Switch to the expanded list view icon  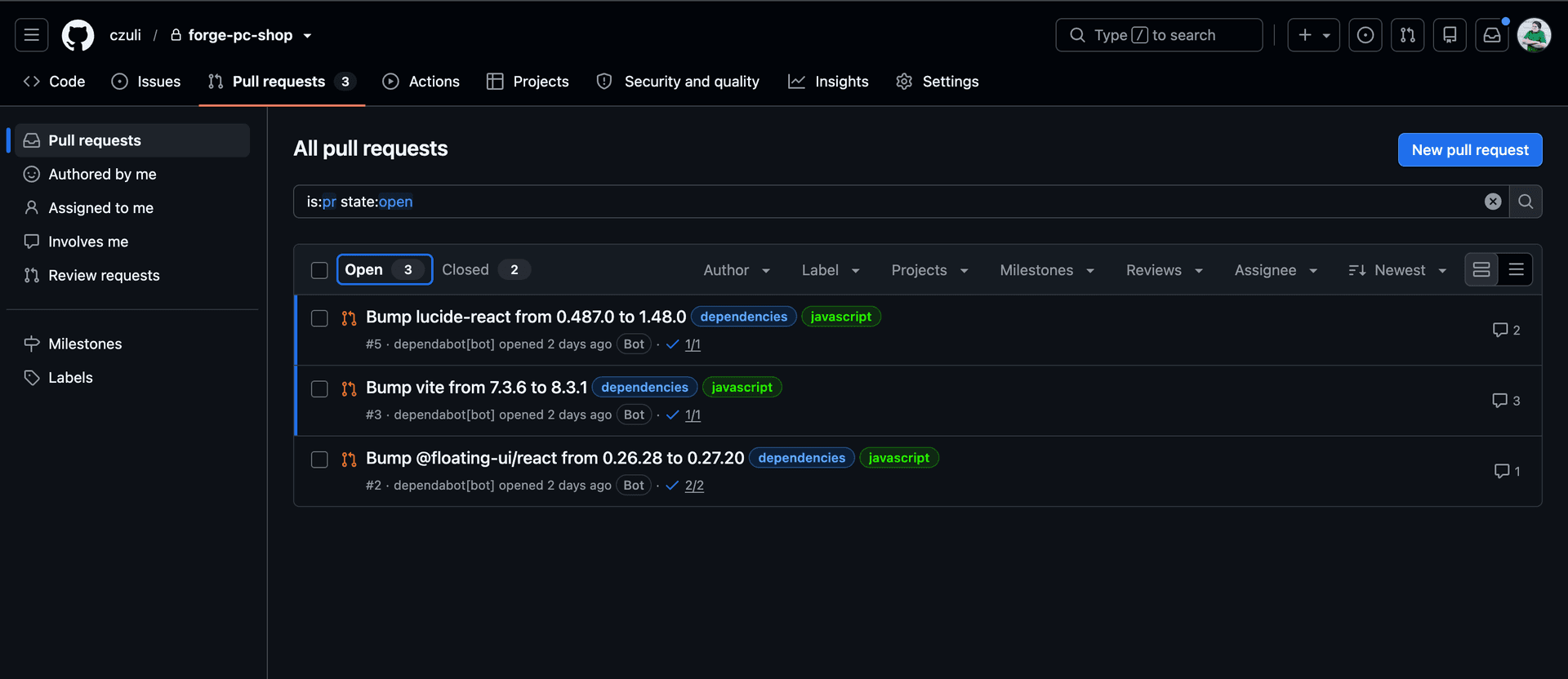(1481, 270)
